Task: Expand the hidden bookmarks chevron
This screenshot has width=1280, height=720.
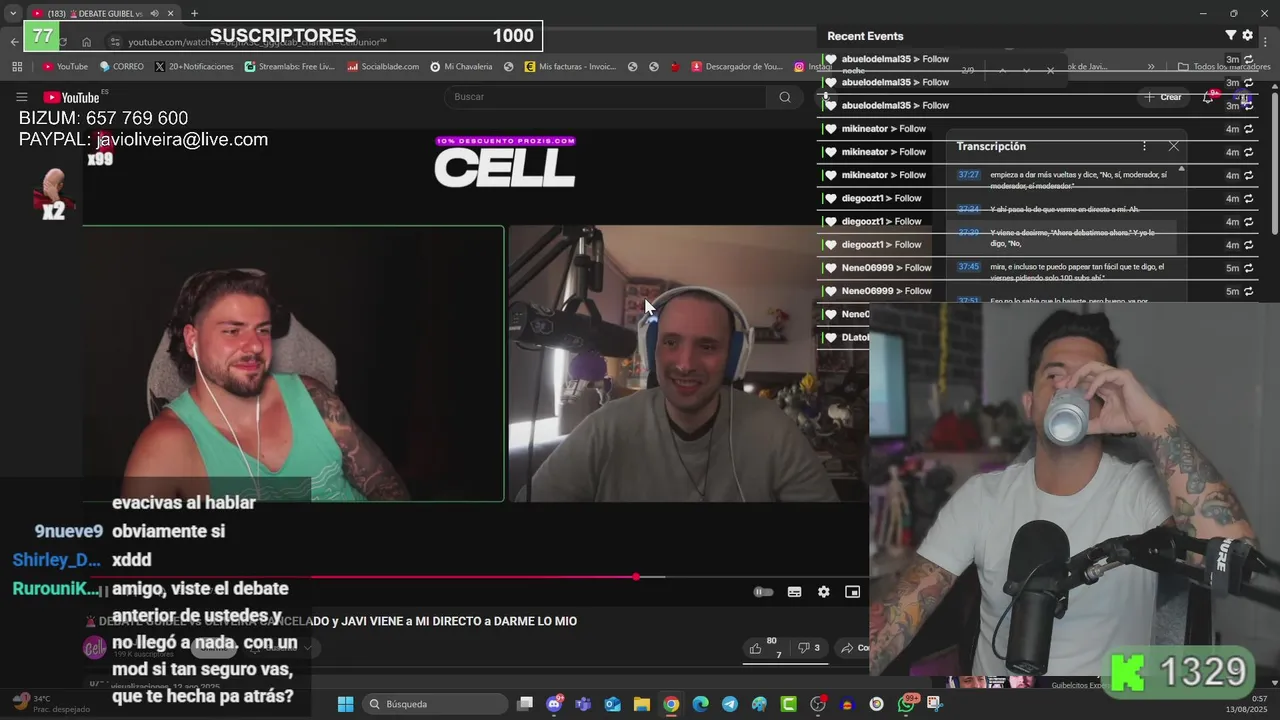Action: coord(1151,67)
